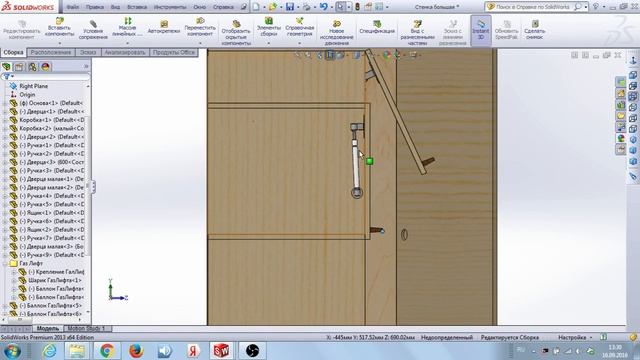Viewport: 640px width, 360px height.
Task: Open the DisplayManager sphere tab icon
Action: (45, 67)
